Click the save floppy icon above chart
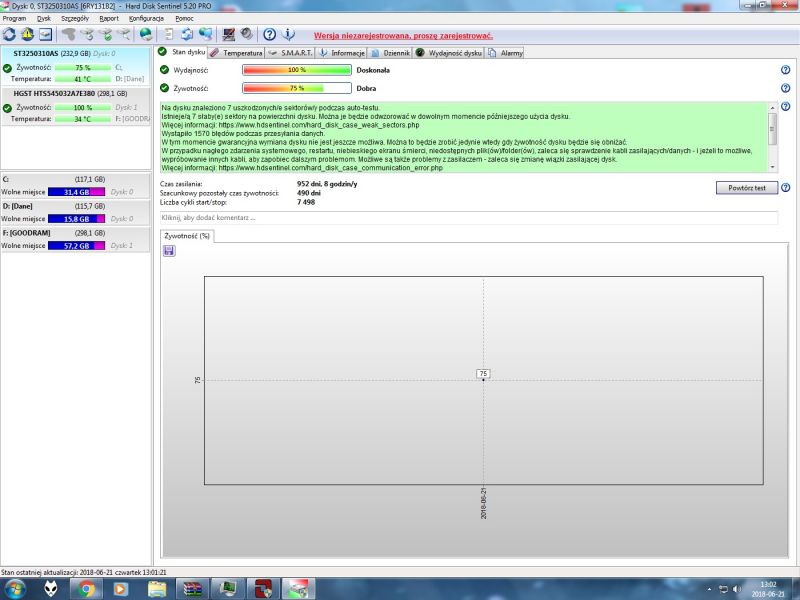Image resolution: width=800 pixels, height=600 pixels. [x=169, y=251]
